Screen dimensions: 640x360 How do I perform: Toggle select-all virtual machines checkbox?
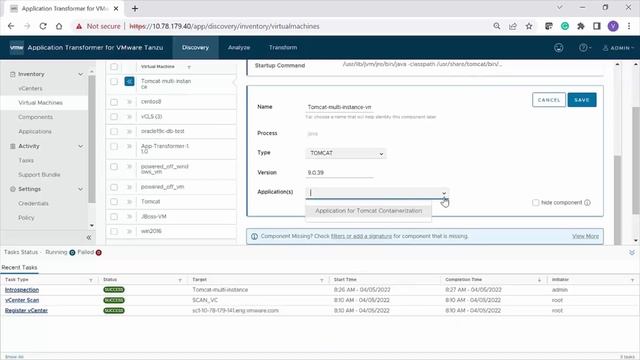114,67
